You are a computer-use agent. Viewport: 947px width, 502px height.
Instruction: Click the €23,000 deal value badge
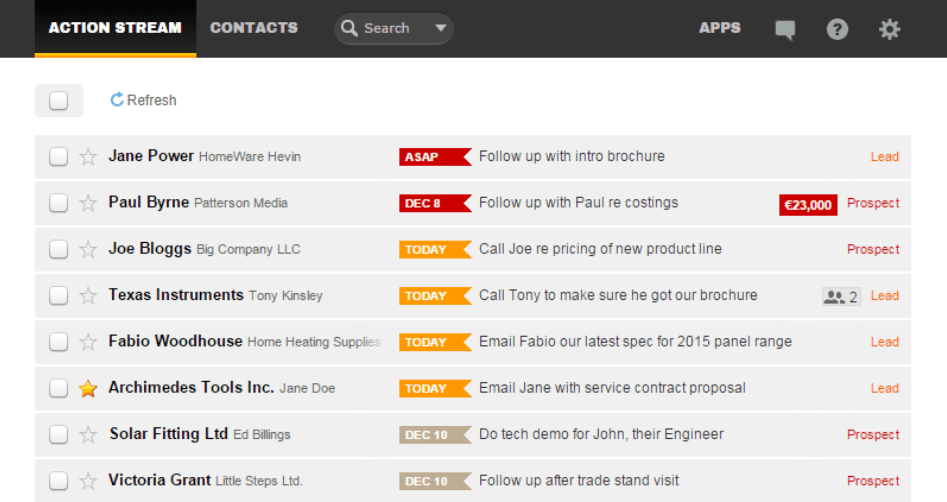click(x=807, y=205)
